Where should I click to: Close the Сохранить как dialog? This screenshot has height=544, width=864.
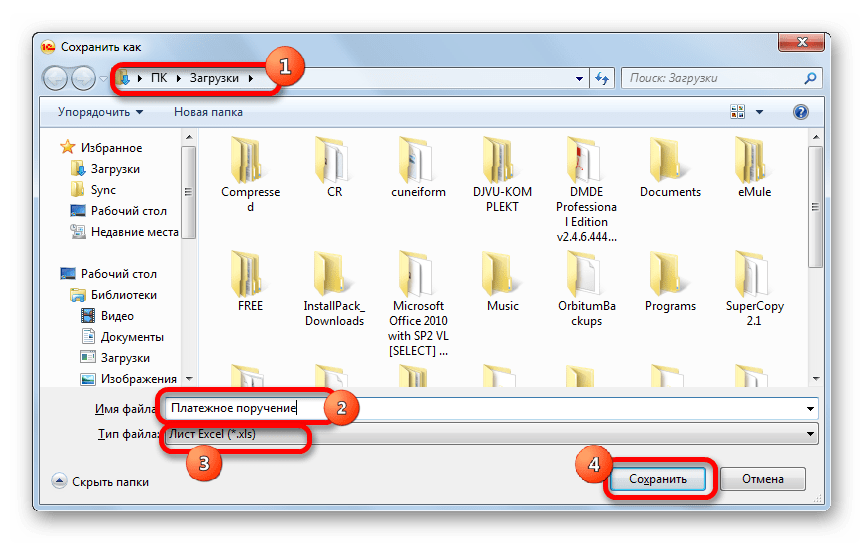[802, 42]
